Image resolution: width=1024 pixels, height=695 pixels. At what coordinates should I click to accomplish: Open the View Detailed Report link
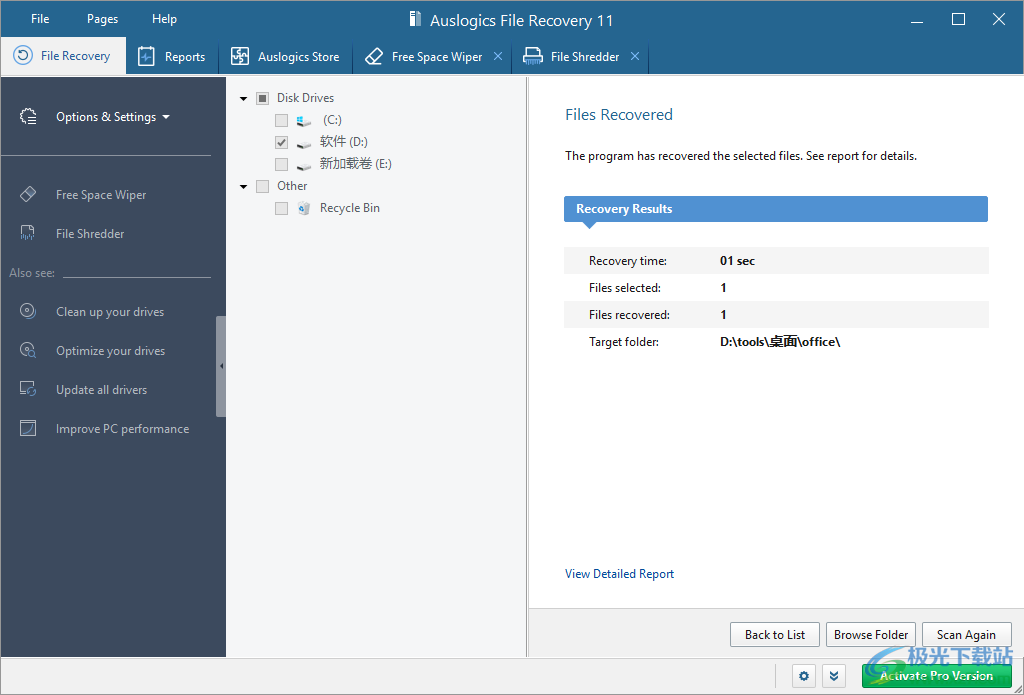coord(619,573)
